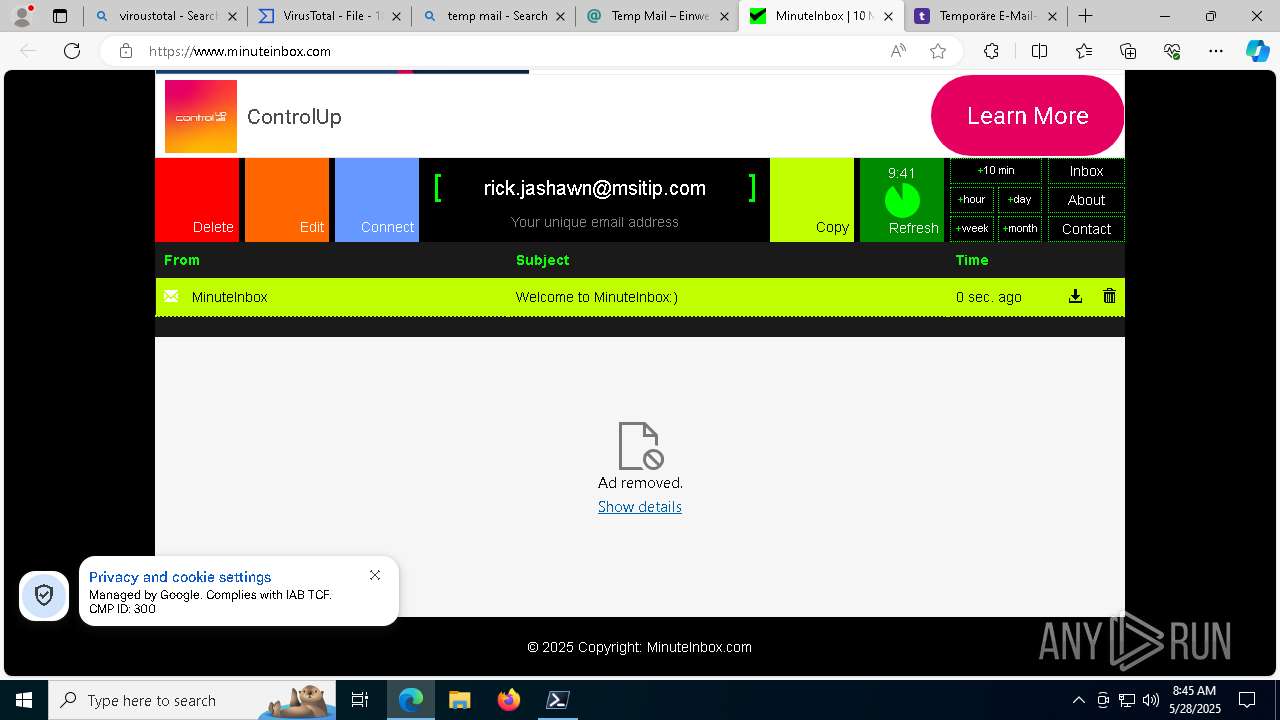Click the browser profile icon
The image size is (1280, 720).
pos(22,16)
